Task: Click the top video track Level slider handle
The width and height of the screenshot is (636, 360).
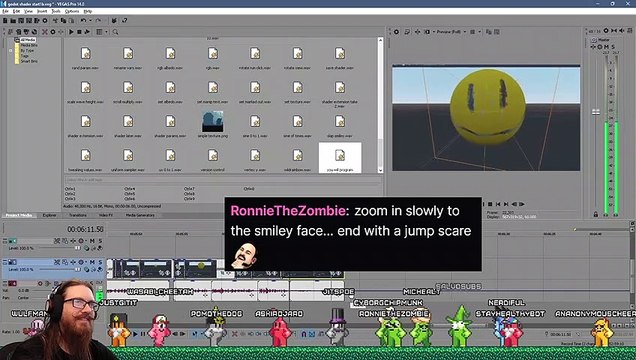Action: click(x=77, y=248)
